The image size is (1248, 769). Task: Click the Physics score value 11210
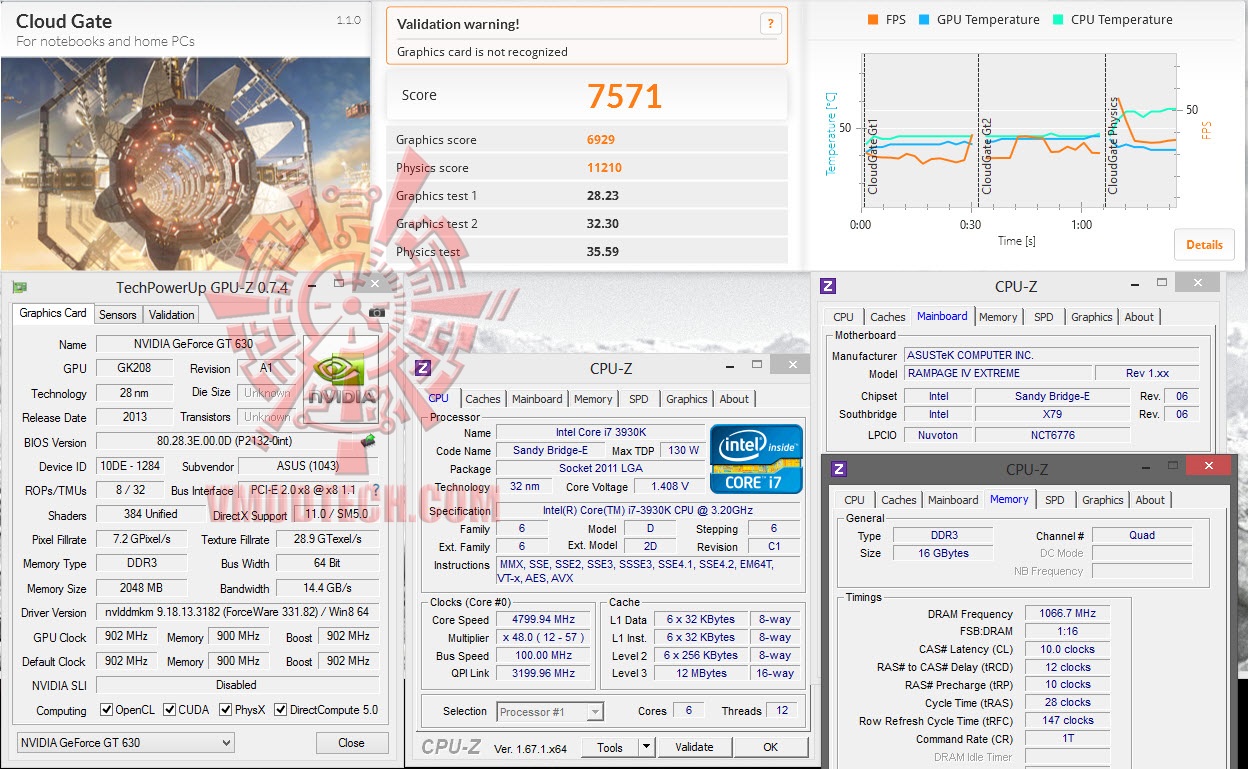604,168
